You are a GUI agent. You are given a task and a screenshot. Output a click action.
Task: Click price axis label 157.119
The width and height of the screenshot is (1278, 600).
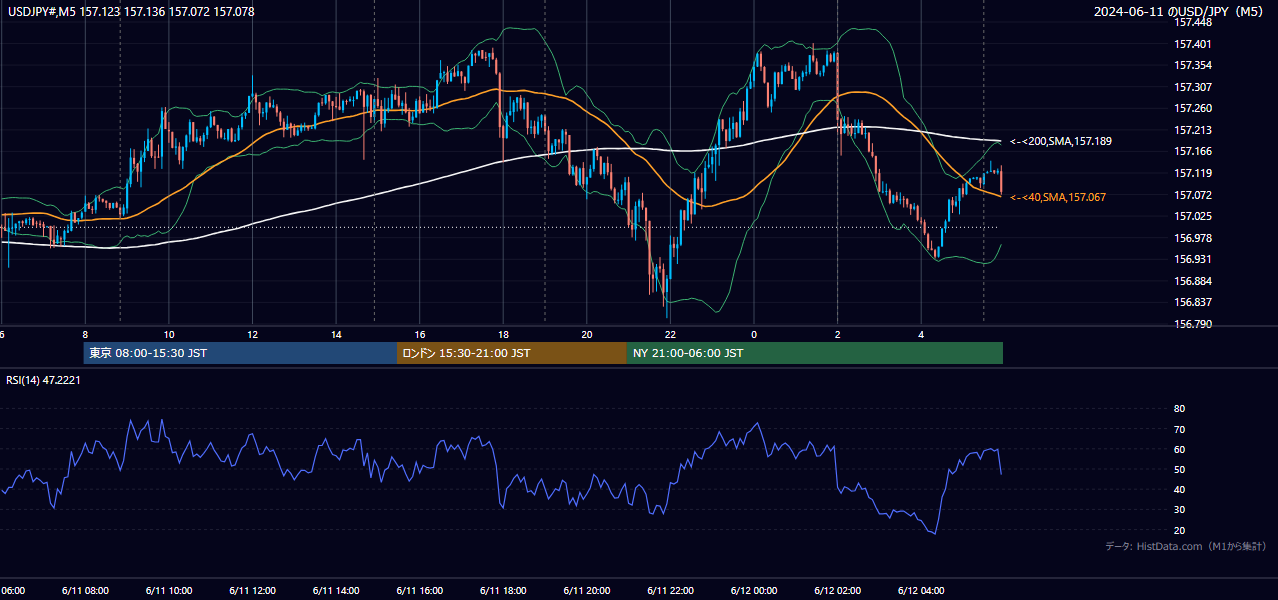pyautogui.click(x=1194, y=173)
